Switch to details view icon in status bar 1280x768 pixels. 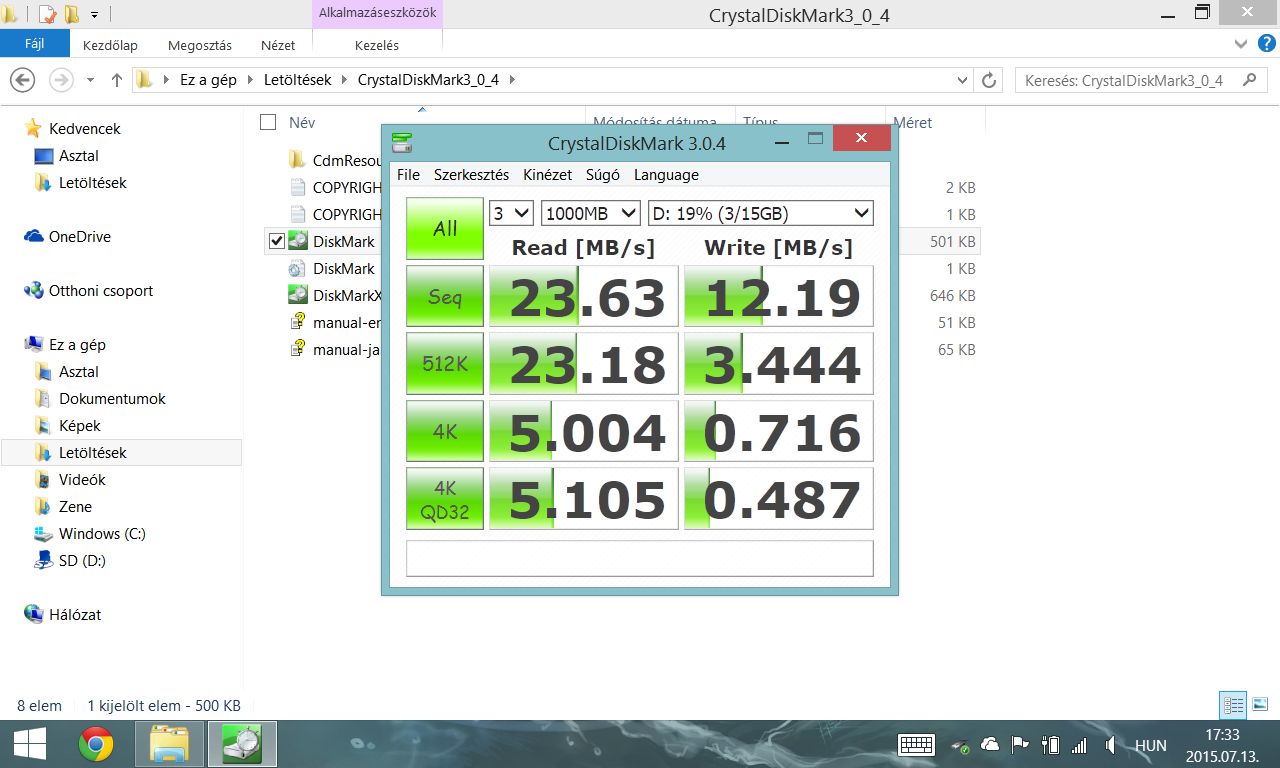pos(1233,705)
